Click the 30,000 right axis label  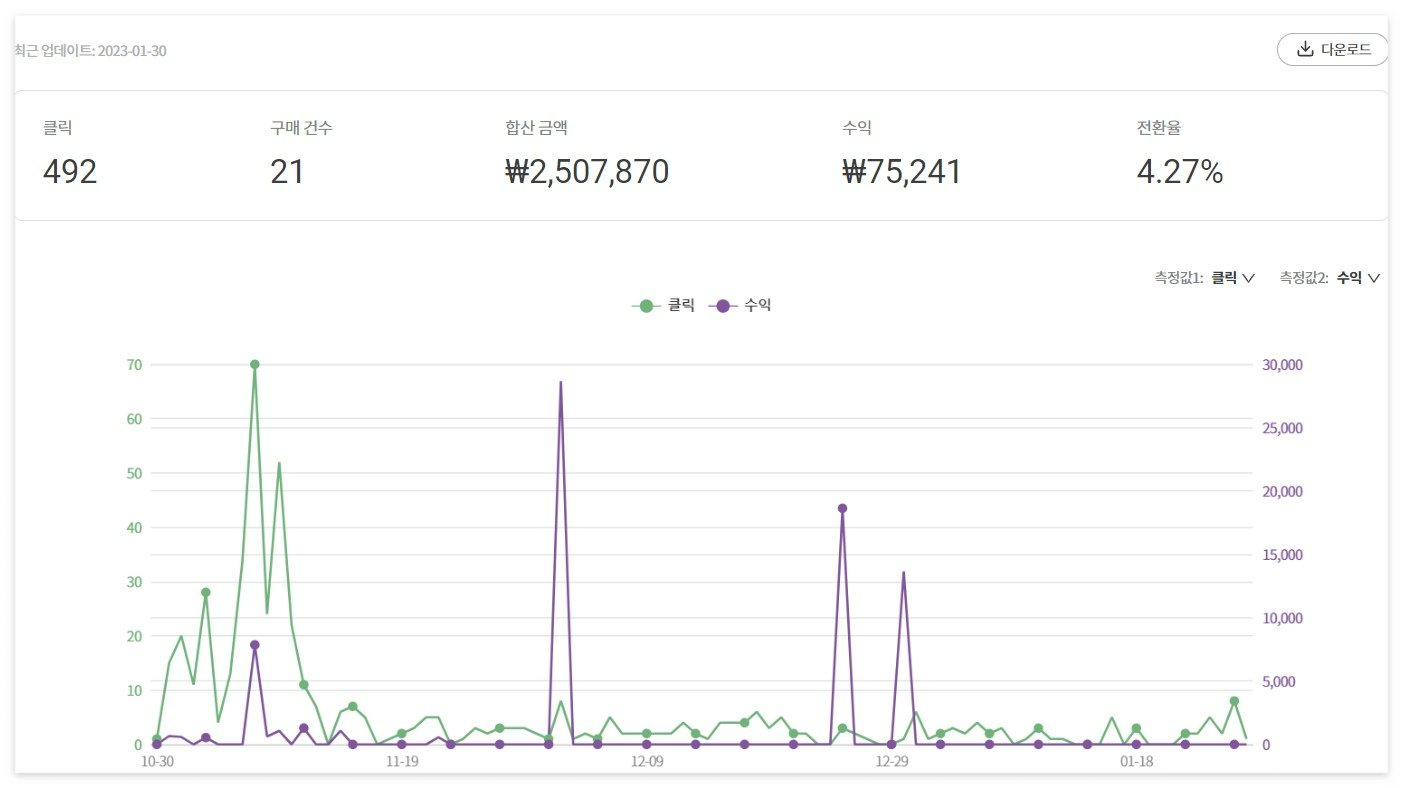(x=1283, y=365)
